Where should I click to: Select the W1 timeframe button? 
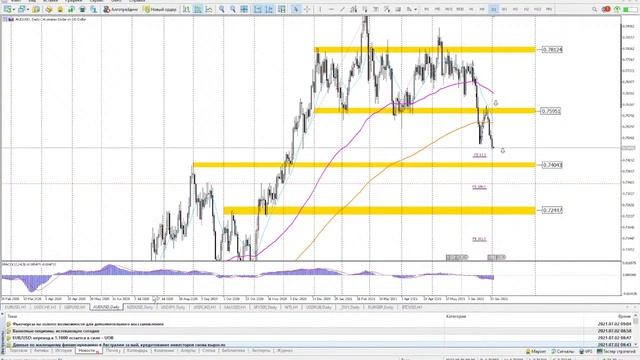(504, 9)
